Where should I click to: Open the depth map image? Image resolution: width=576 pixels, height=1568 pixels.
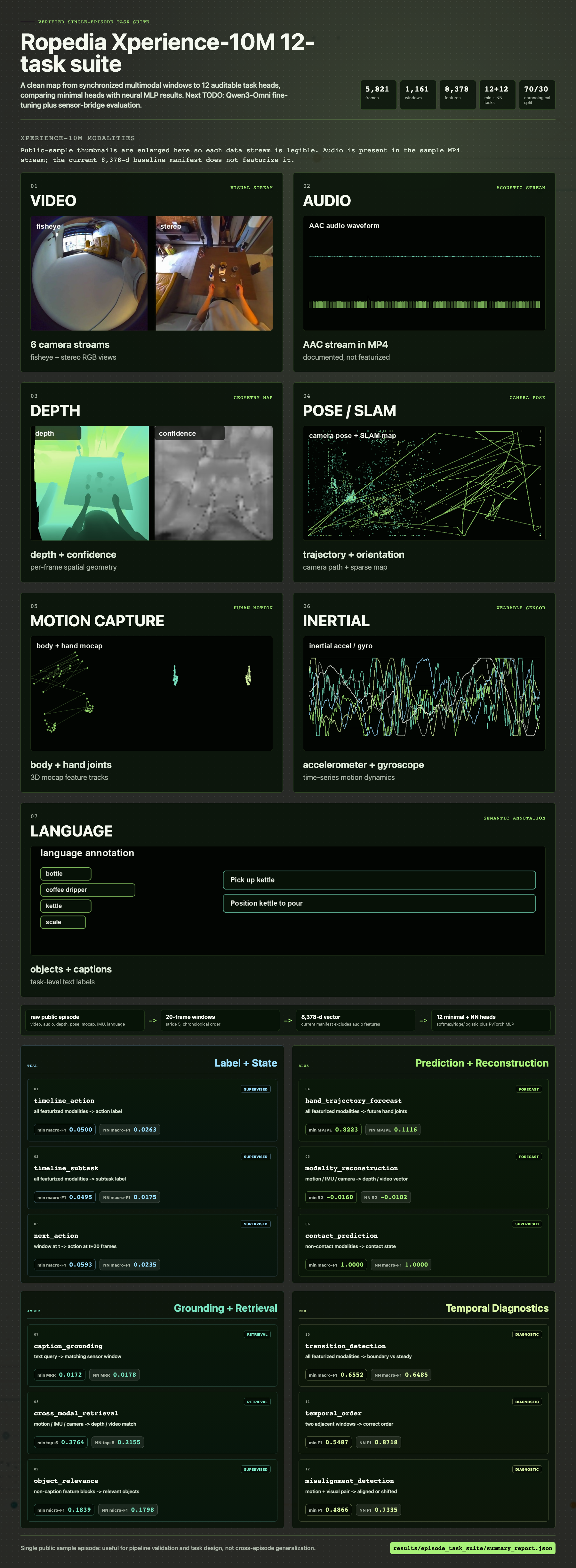tap(90, 483)
